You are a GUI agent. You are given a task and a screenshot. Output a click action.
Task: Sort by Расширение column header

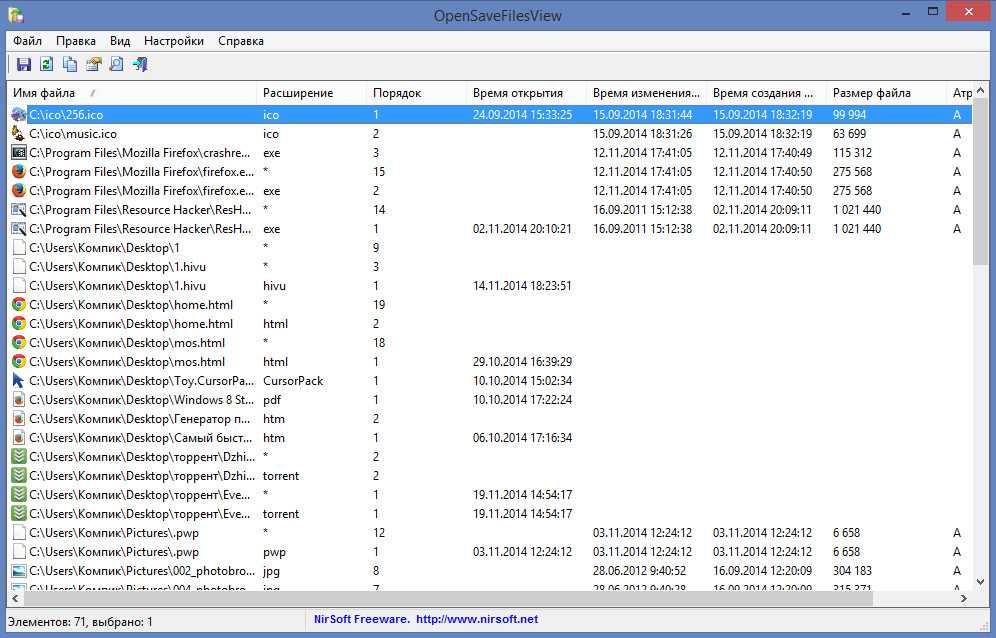click(297, 93)
